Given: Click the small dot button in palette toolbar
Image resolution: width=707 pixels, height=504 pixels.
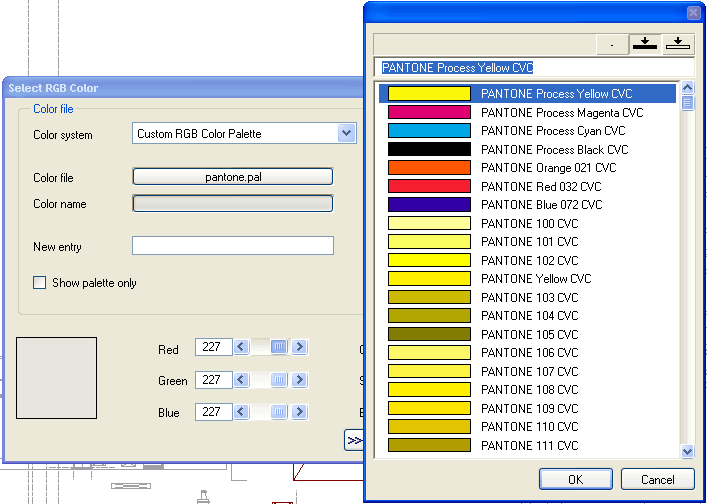Looking at the screenshot, I should coord(612,44).
